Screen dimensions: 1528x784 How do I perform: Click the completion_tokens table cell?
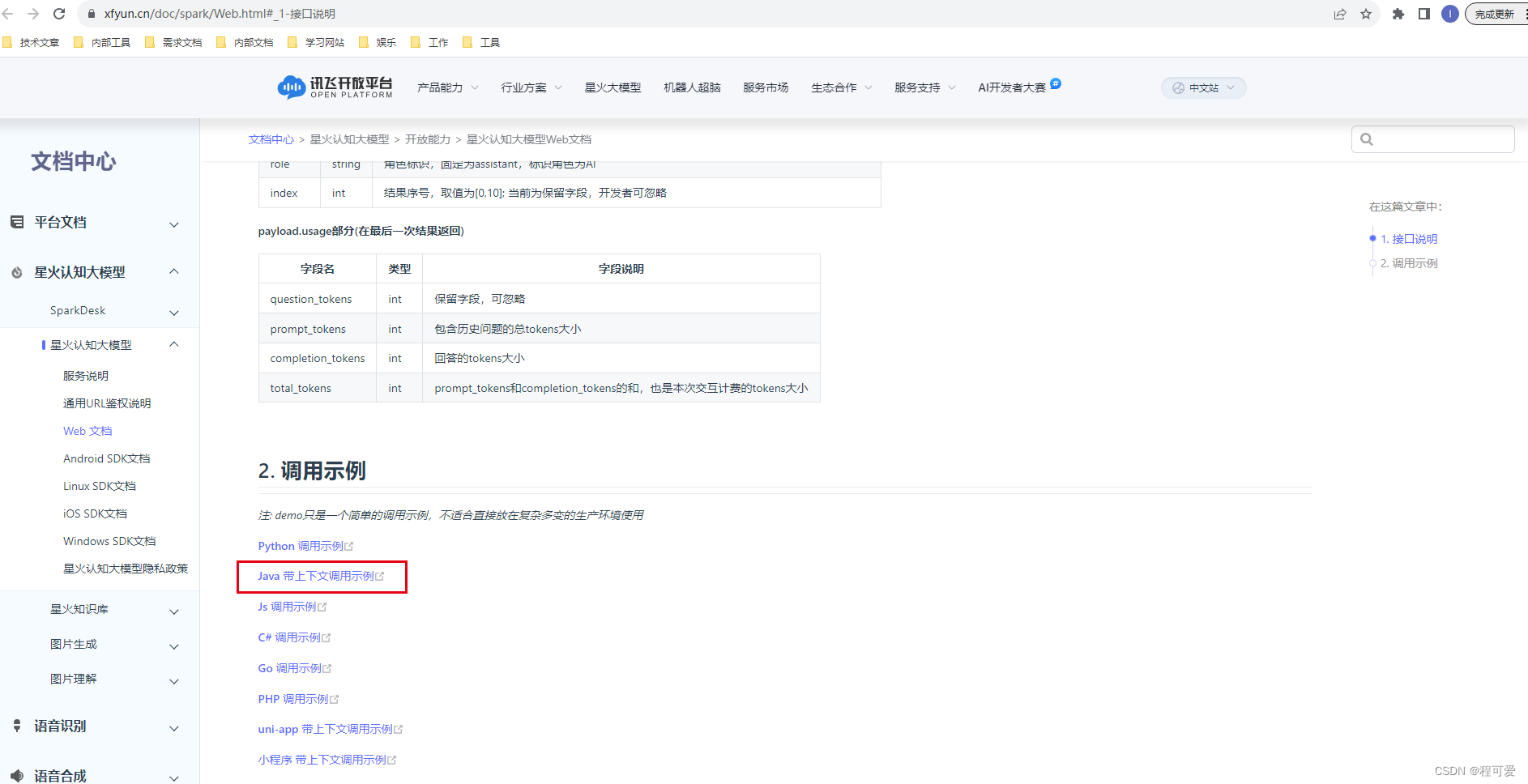tap(318, 358)
